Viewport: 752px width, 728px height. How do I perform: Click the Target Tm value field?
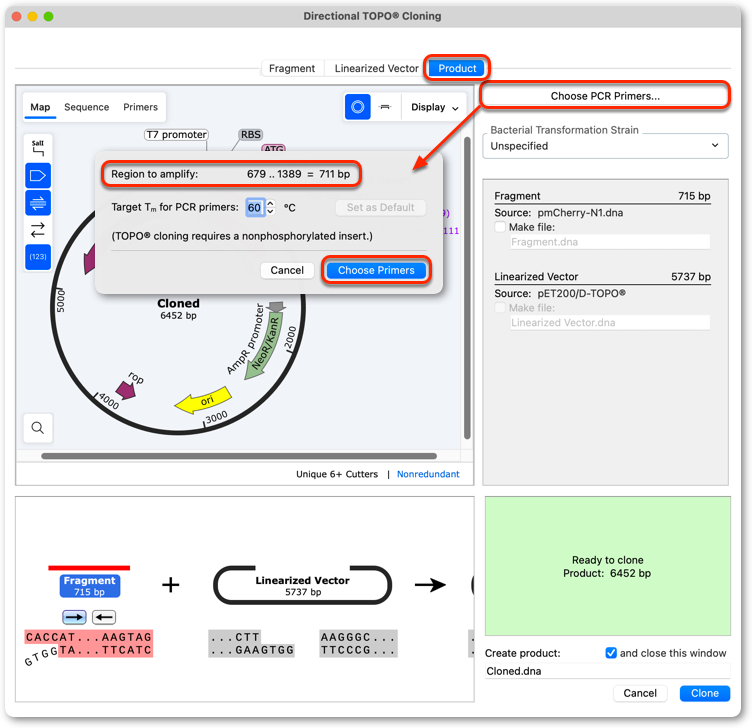tap(255, 207)
